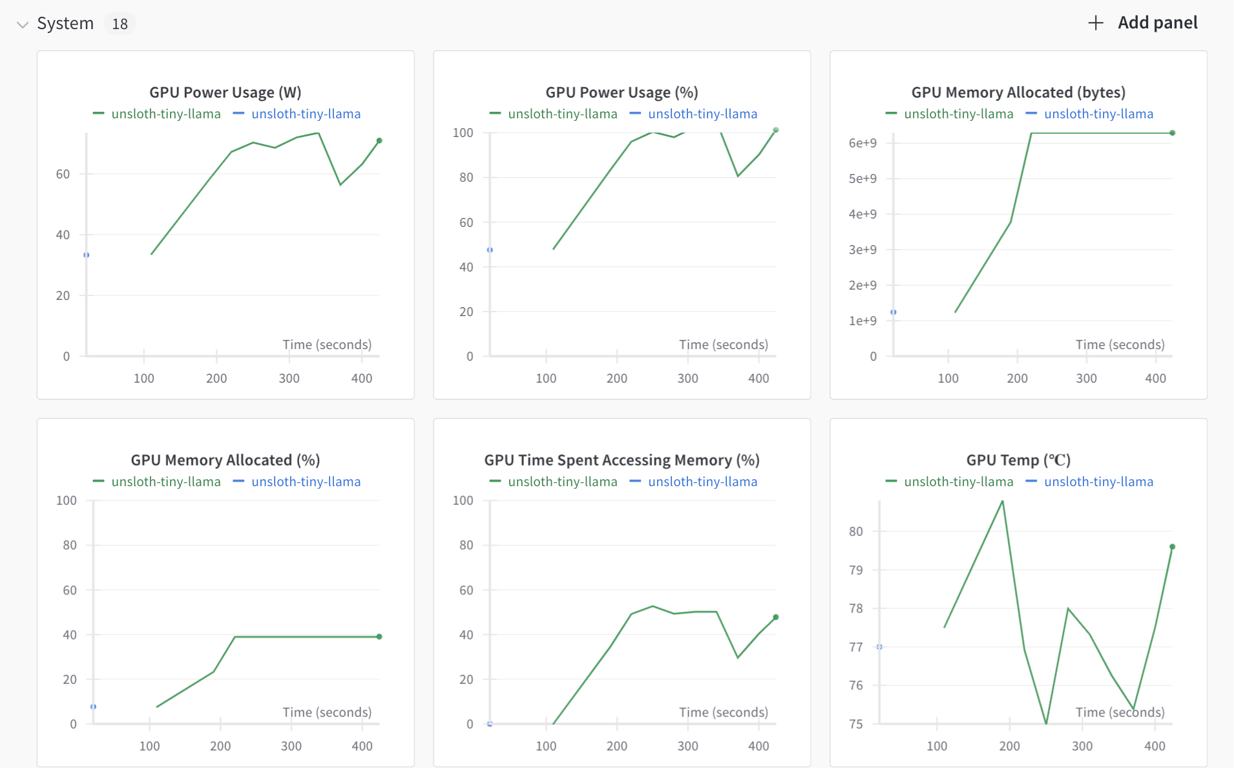The height and width of the screenshot is (768, 1234).
Task: Click Time (seconds) axis label in GPU Power Usage (%)
Action: click(x=723, y=345)
